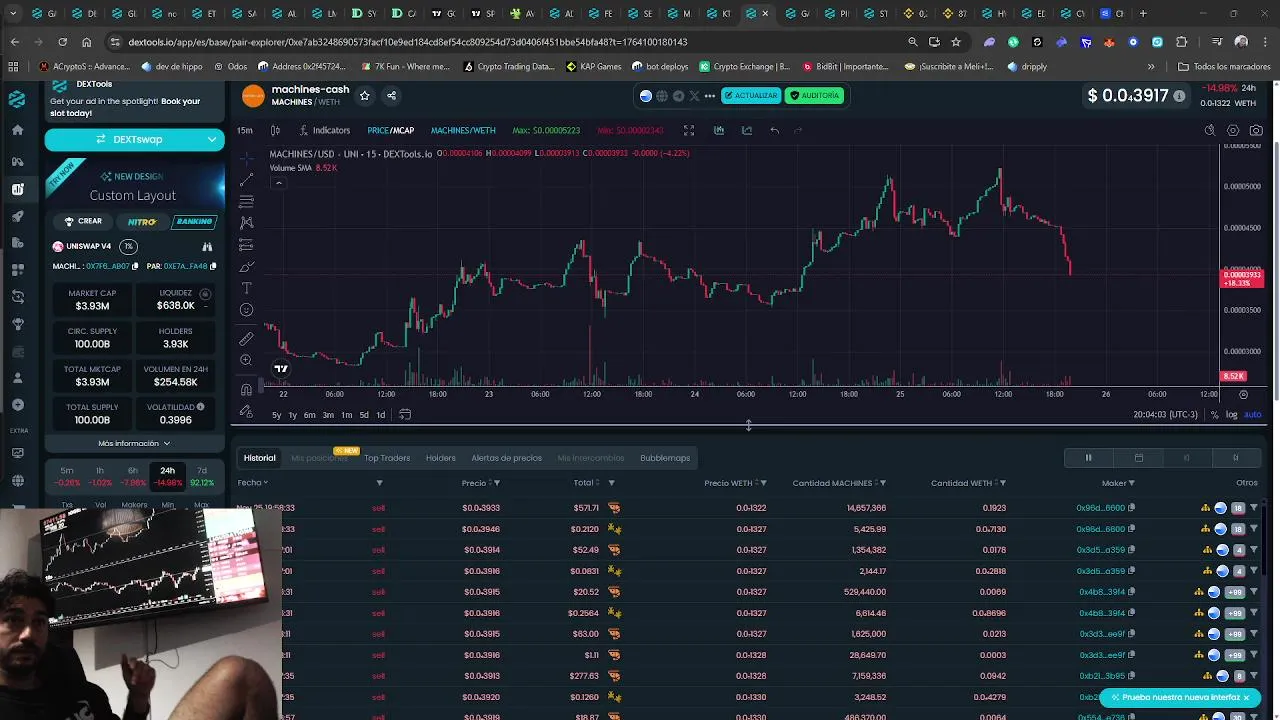The image size is (1280, 720).
Task: Open the Top Traders tab
Action: (x=387, y=458)
